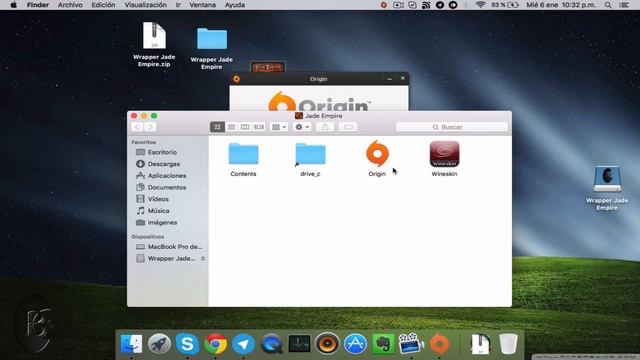640x360 pixels.
Task: Select the Wineskin app icon
Action: click(444, 154)
